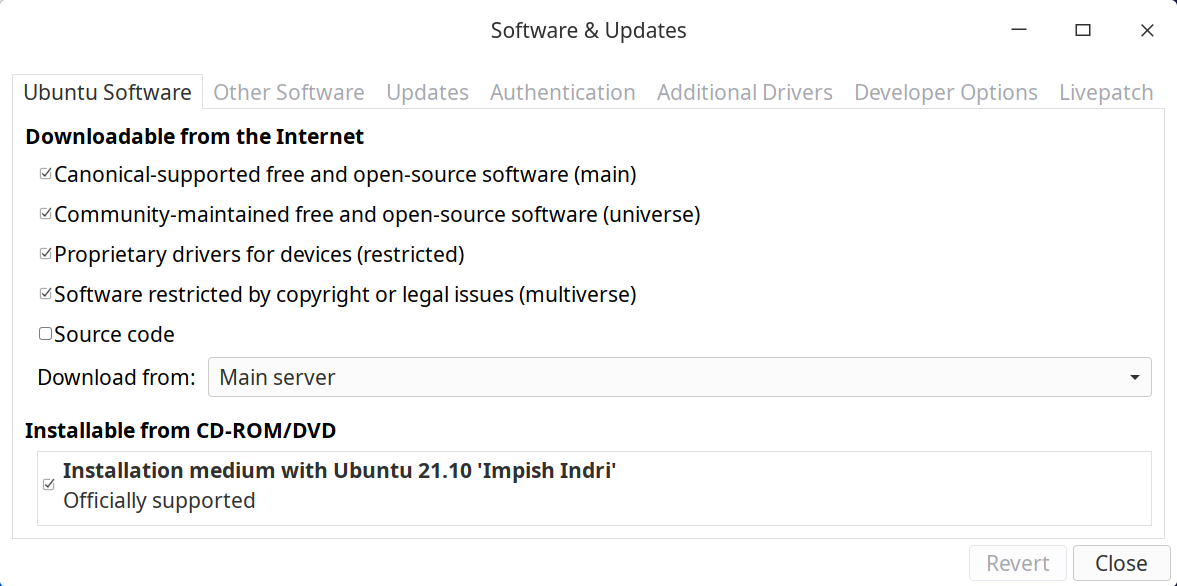Click 'Installation medium with Ubuntu 21.10' row title
The width and height of the screenshot is (1177, 586).
(340, 470)
